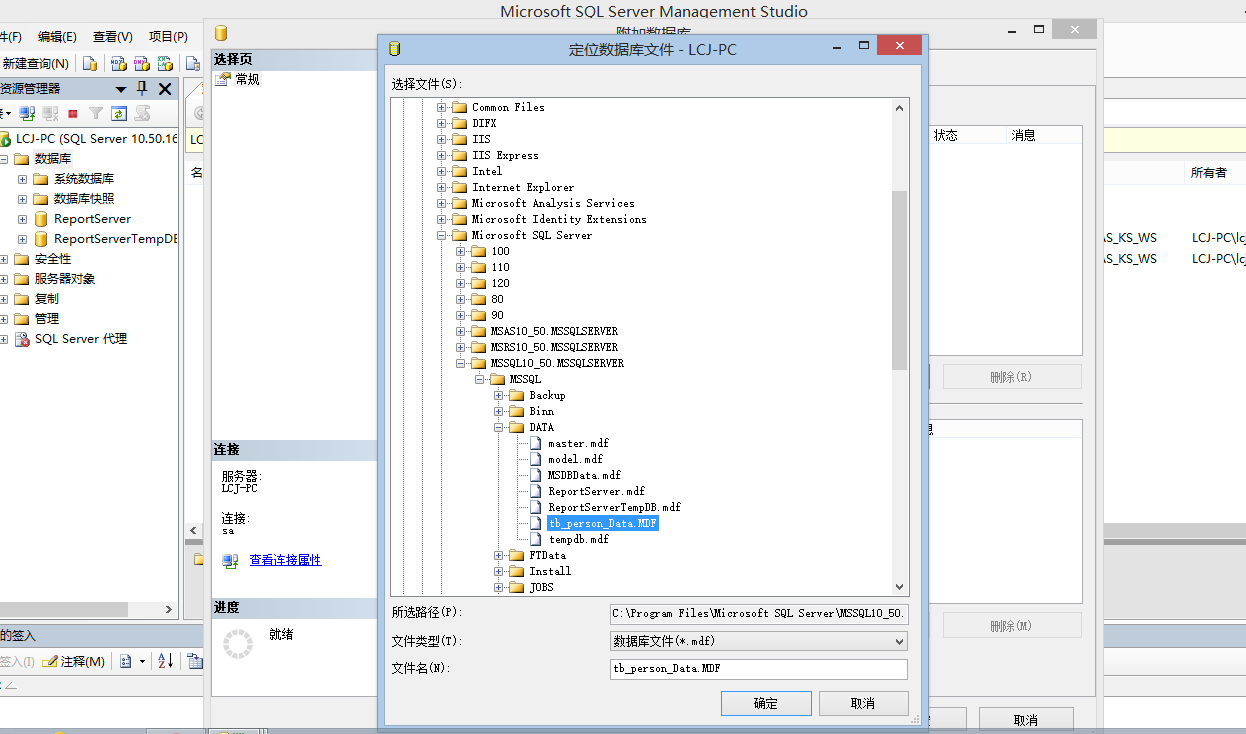Image resolution: width=1246 pixels, height=734 pixels.
Task: Select the Backup folder
Action: click(x=547, y=395)
